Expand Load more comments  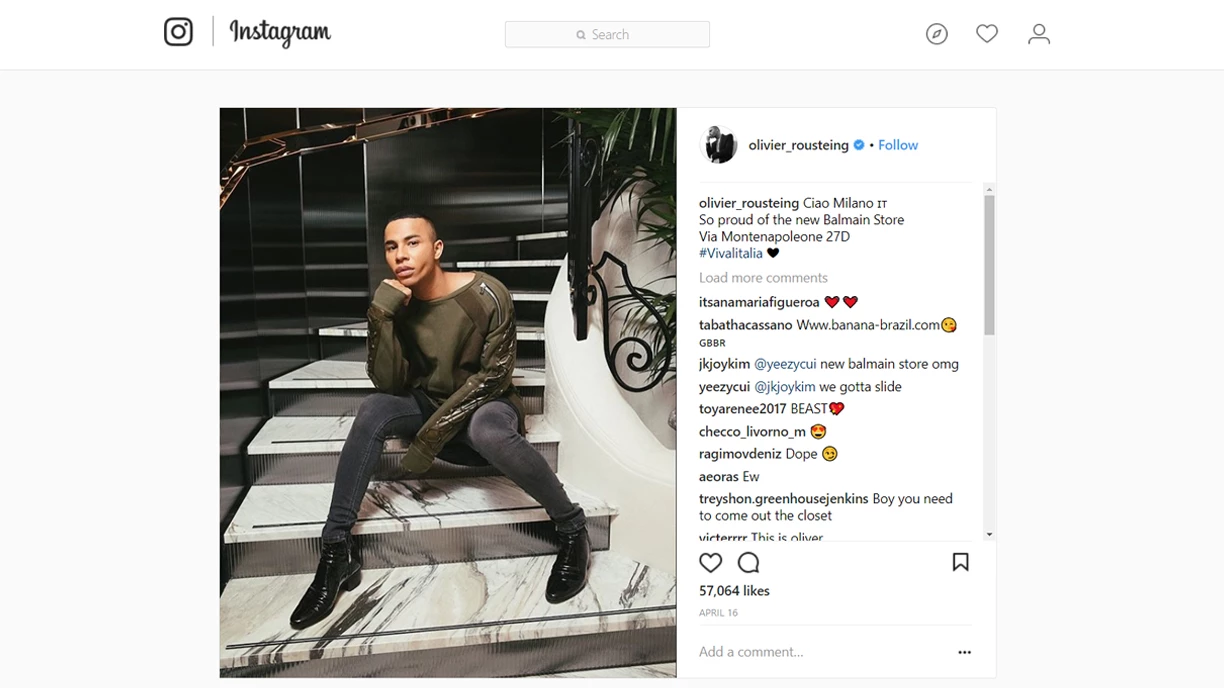point(763,278)
